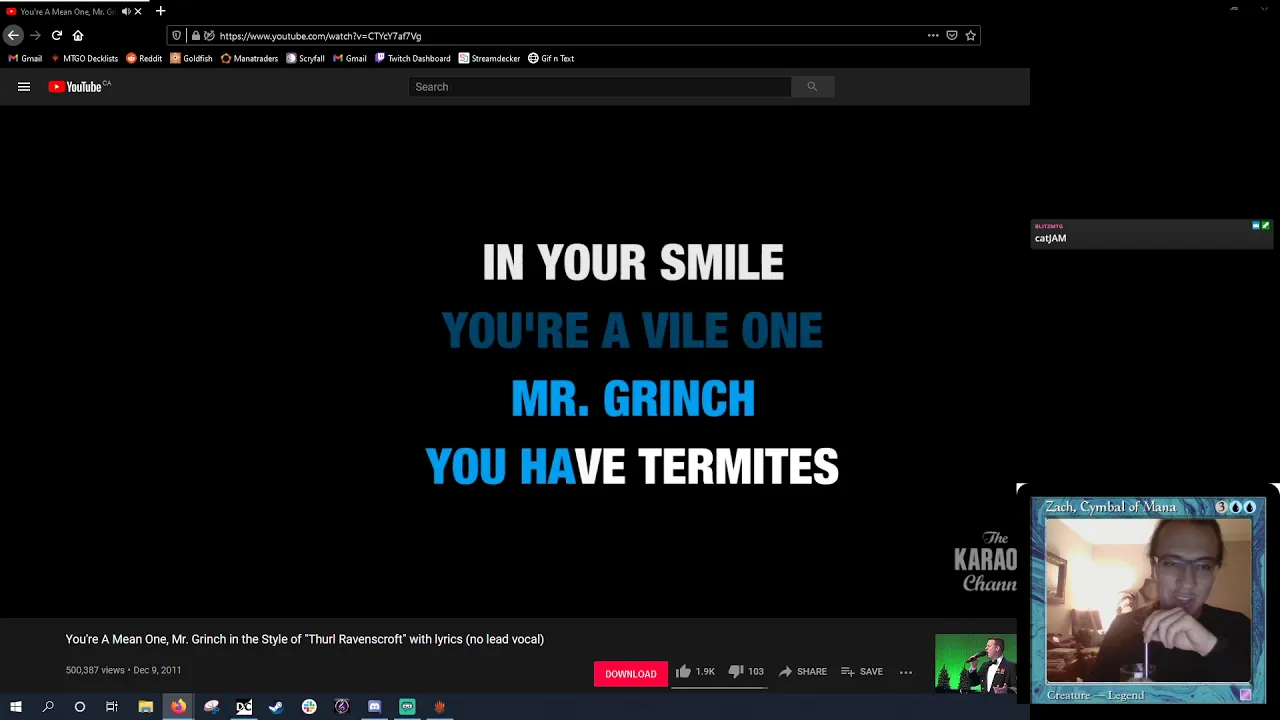This screenshot has height=720, width=1280.
Task: Save the page to Pocket icon
Action: [952, 35]
